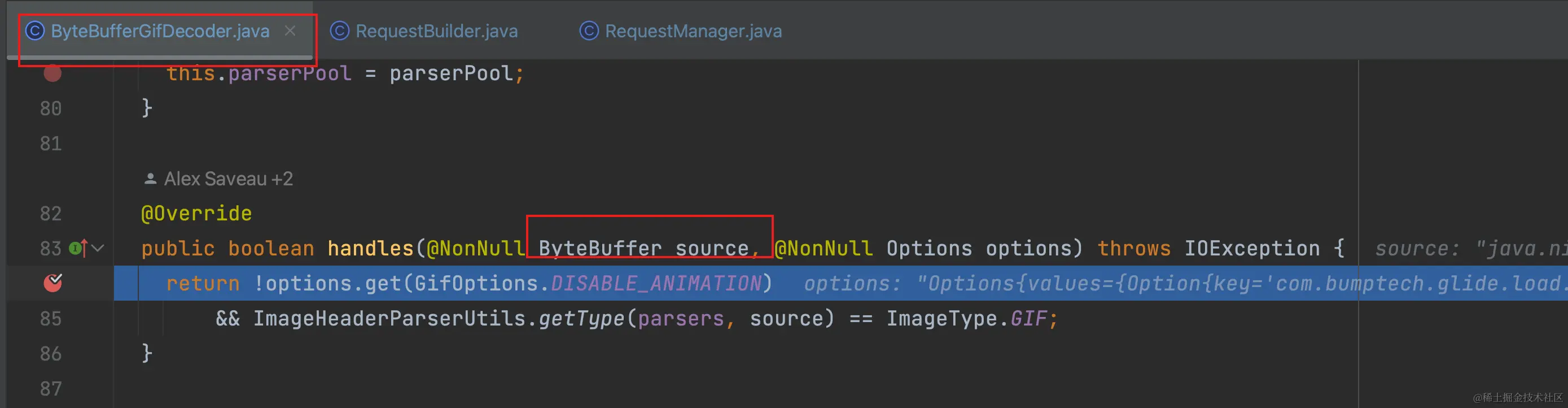The height and width of the screenshot is (408, 1568).
Task: Open the RequestManager.java tab
Action: [693, 31]
